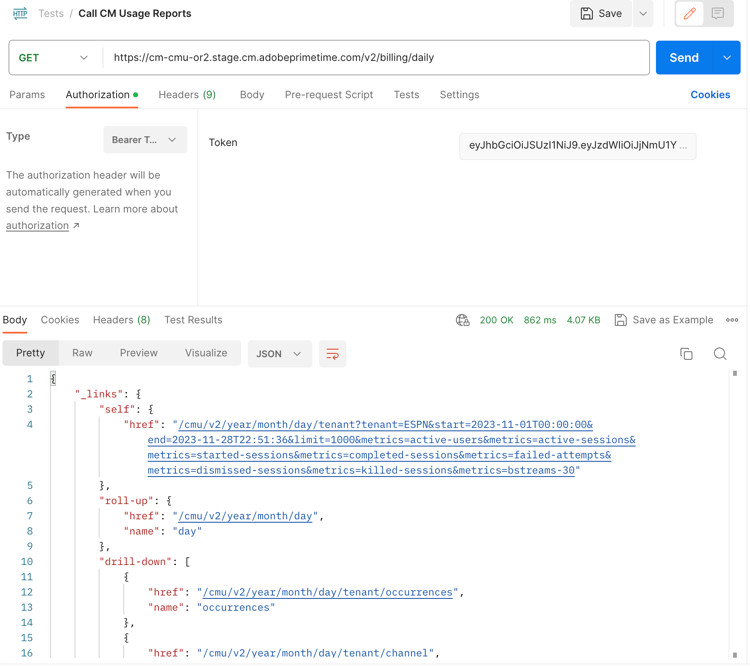Open the Send button dropdown arrow
The height and width of the screenshot is (667, 750).
(x=727, y=58)
